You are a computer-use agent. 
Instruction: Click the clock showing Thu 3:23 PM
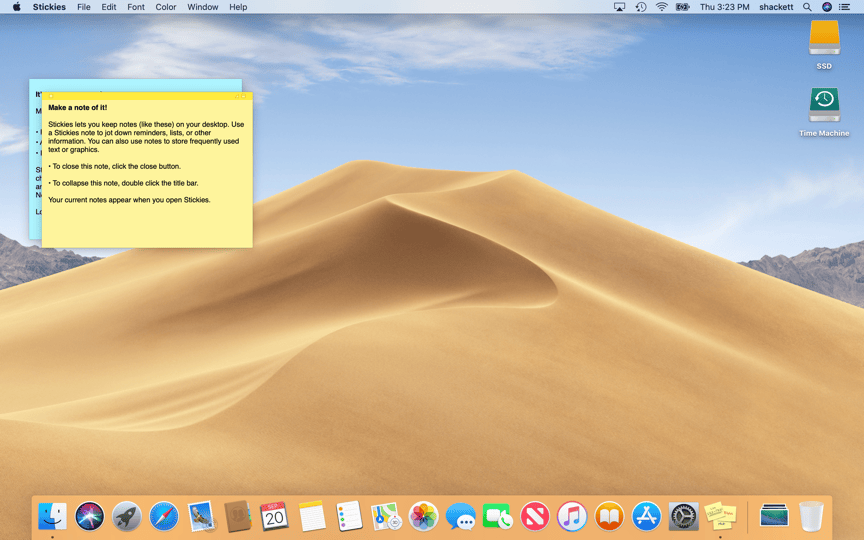tap(724, 7)
